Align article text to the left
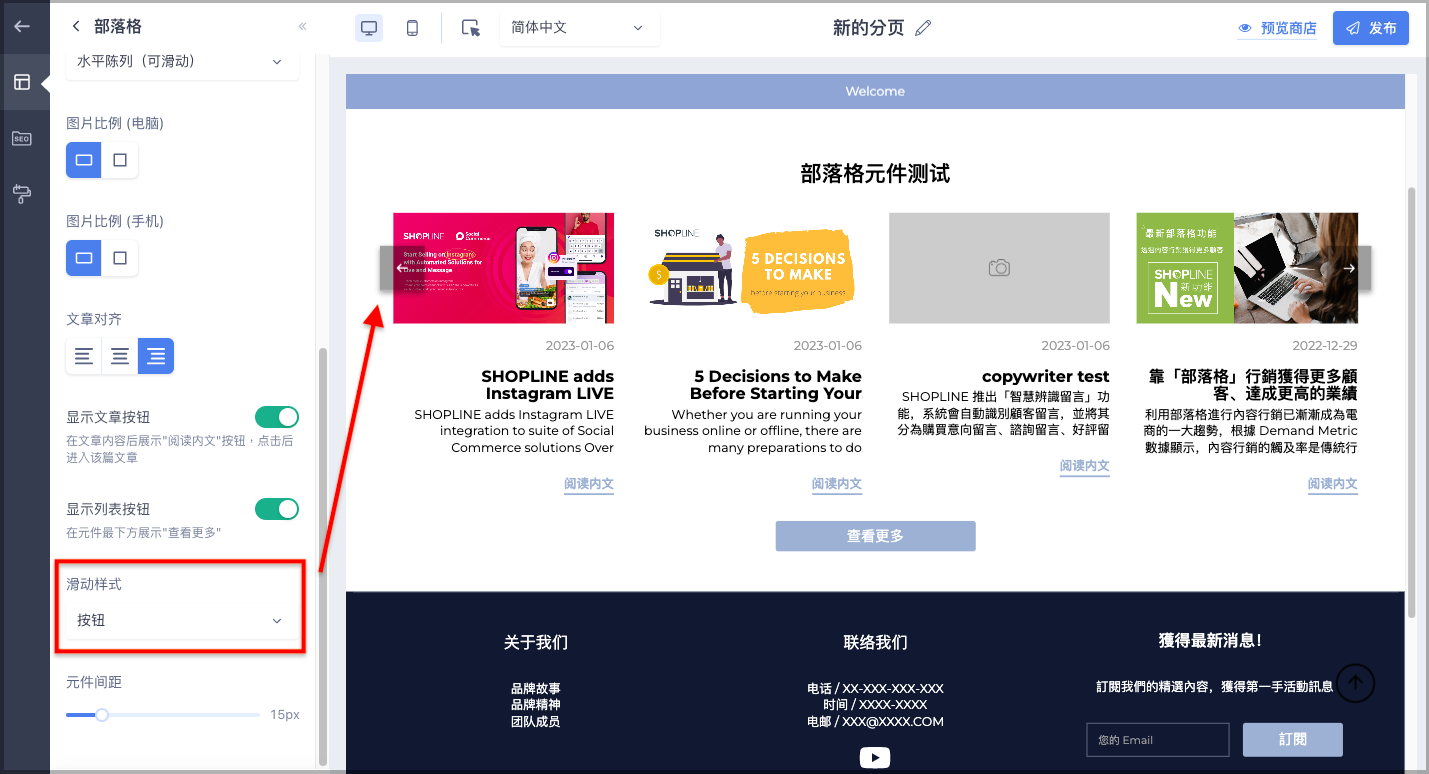The image size is (1429, 774). point(84,356)
